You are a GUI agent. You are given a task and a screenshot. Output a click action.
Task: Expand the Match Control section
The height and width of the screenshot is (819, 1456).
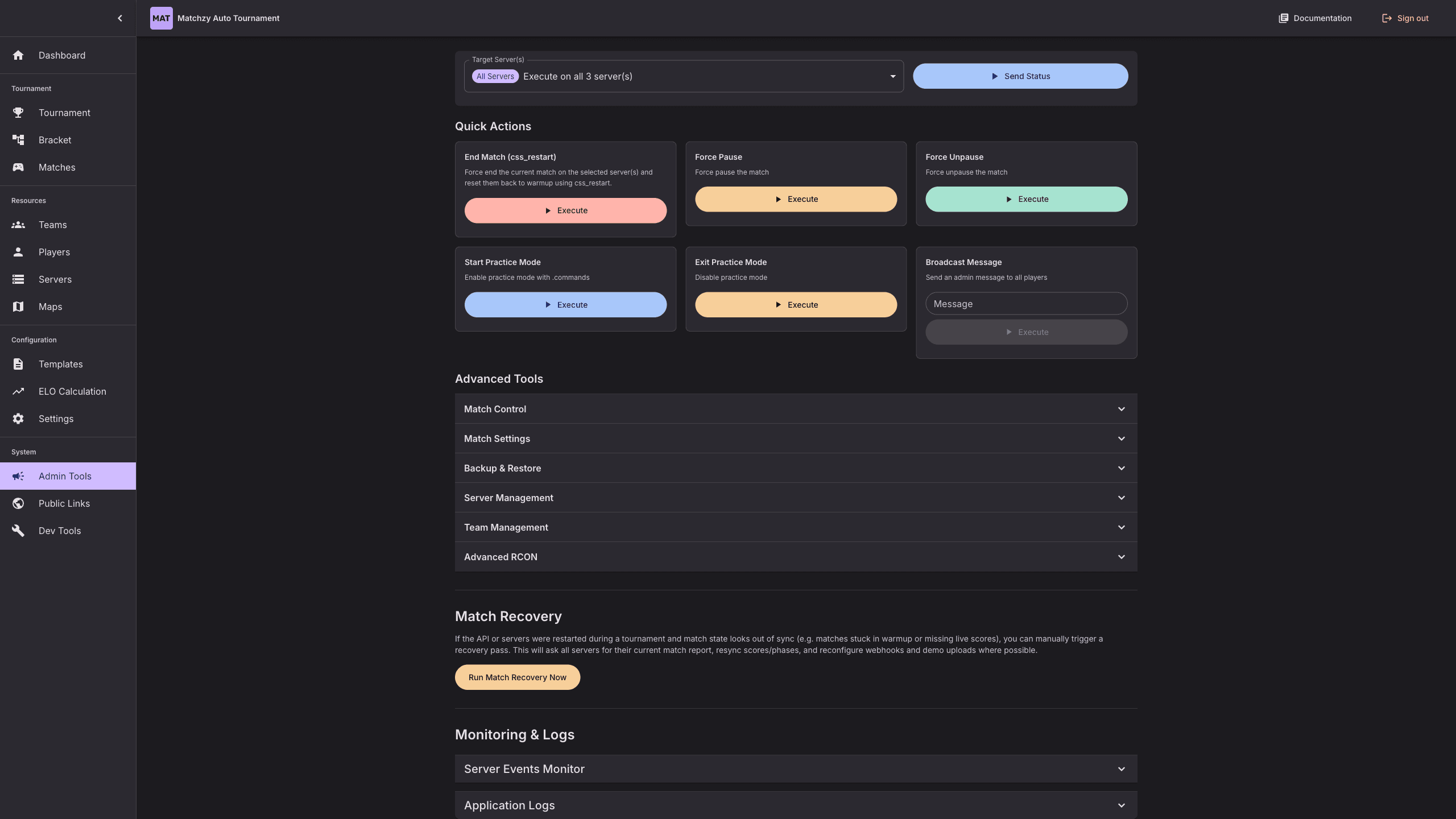point(795,409)
